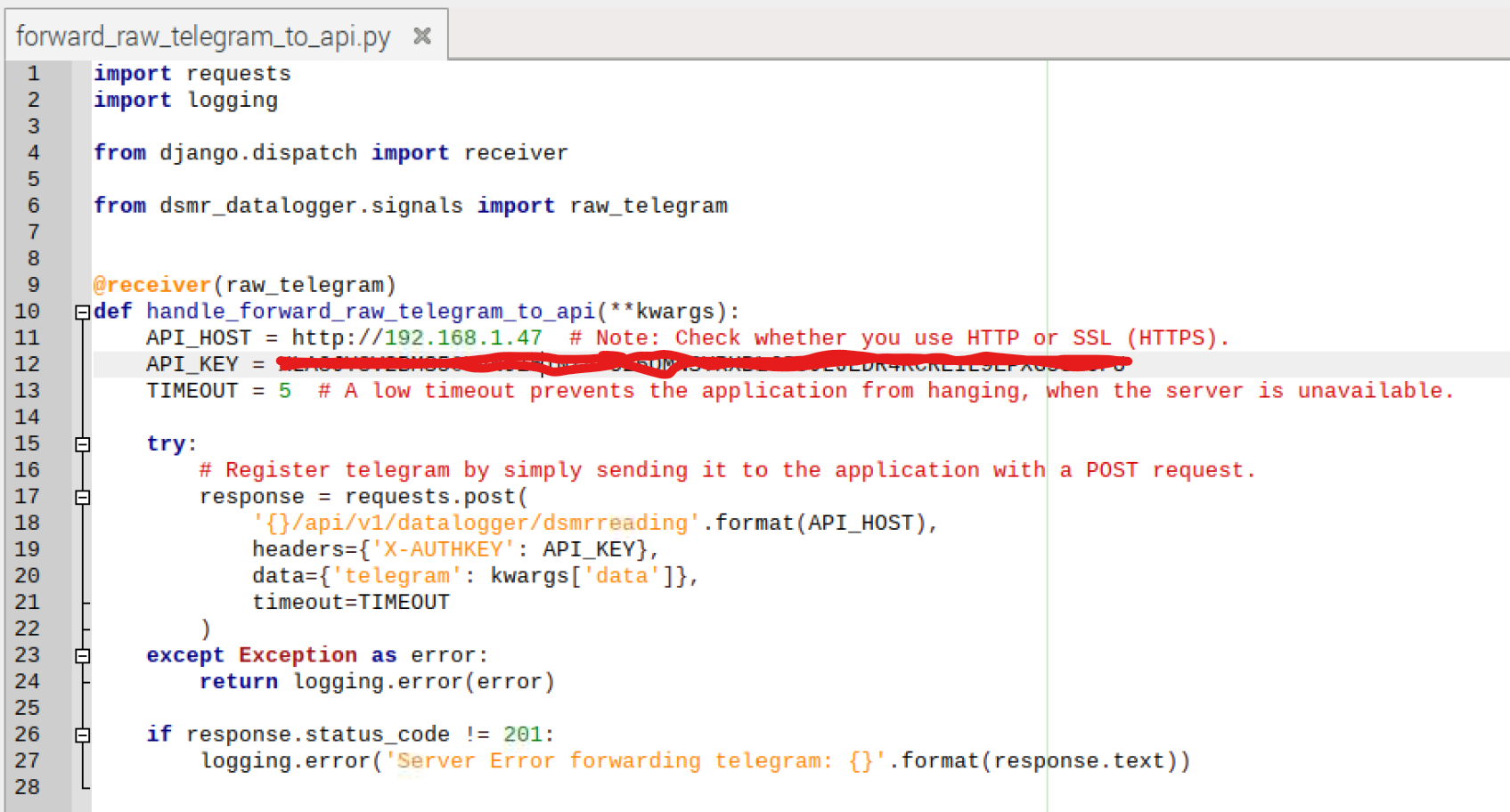This screenshot has width=1510, height=812.
Task: Close the forward_raw_telegram_to_api.py tab
Action: [422, 36]
